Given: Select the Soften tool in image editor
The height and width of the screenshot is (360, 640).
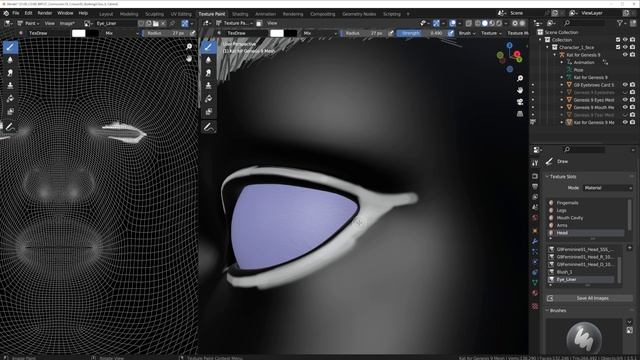Looking at the screenshot, I should [10, 60].
